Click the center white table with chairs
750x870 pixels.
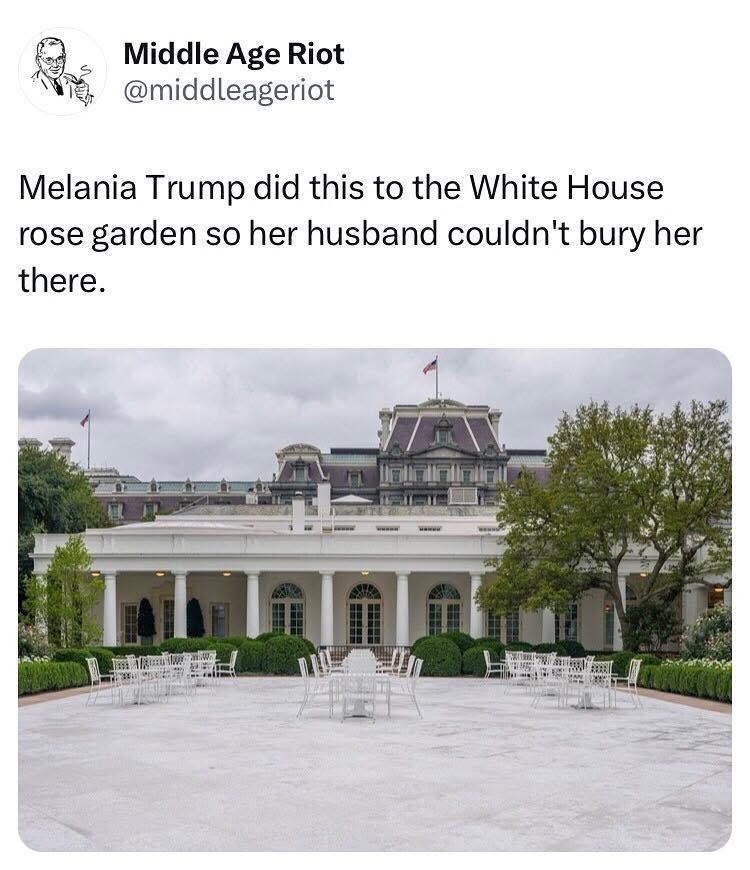click(361, 682)
